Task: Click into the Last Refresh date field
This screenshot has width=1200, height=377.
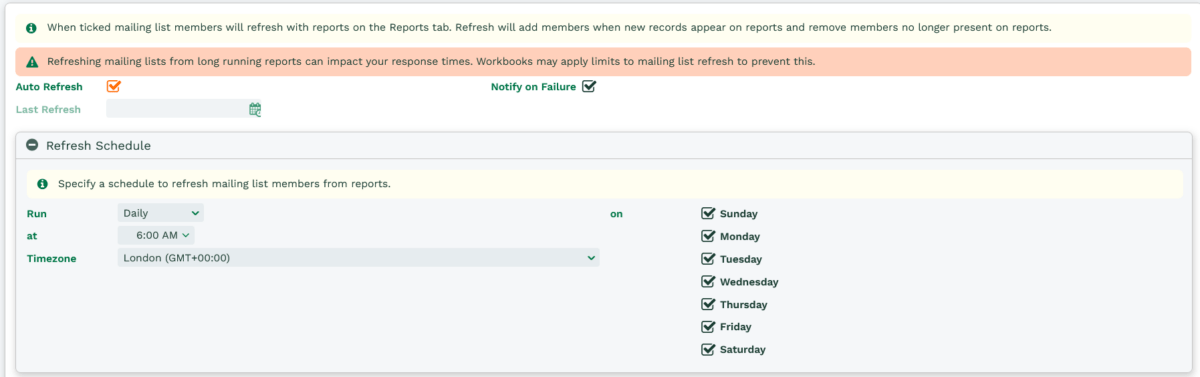Action: click(x=177, y=109)
